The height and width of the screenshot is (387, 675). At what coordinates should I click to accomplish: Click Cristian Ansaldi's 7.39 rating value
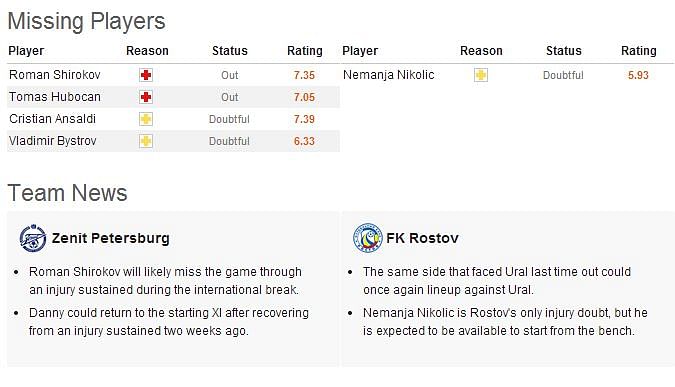[304, 119]
